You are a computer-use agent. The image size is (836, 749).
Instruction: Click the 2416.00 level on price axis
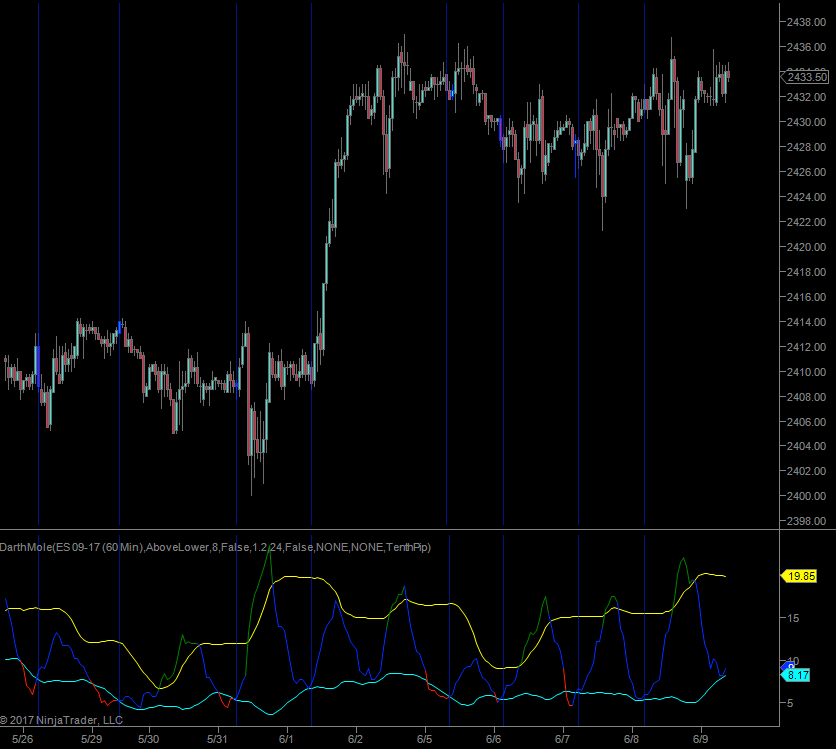click(806, 297)
